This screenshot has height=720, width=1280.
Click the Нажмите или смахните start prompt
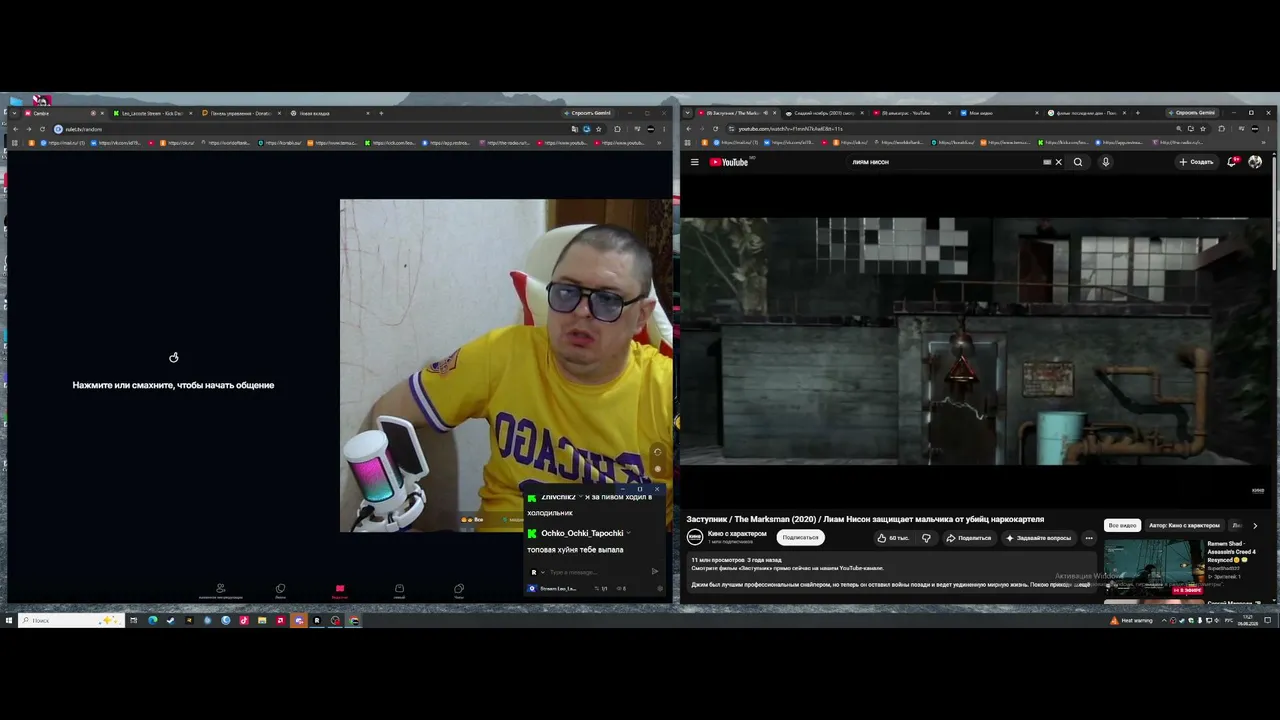pos(173,385)
